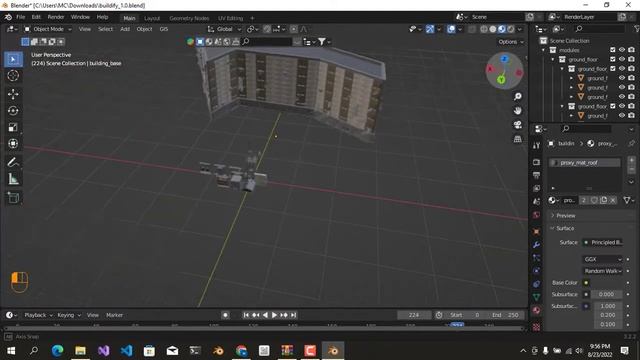Click the Base Color swatch dot
640x360 pixels.
point(586,282)
